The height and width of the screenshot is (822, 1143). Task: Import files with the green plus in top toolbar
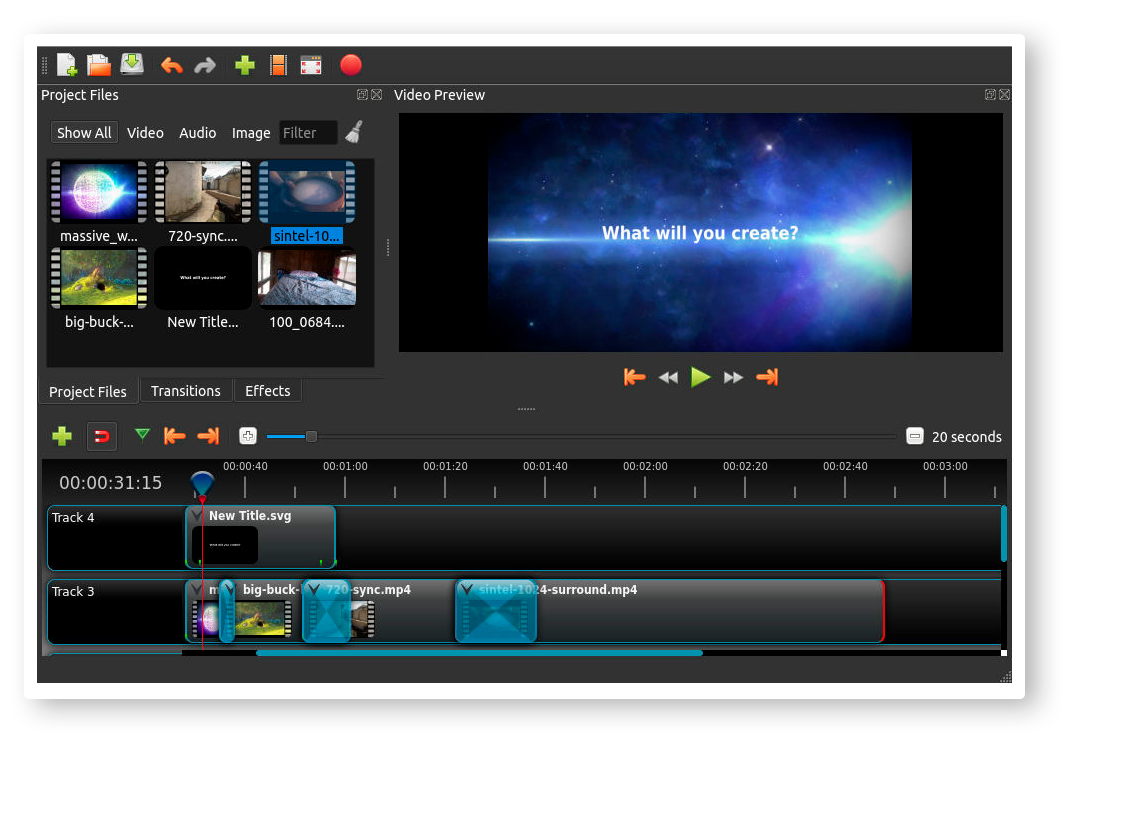point(245,66)
